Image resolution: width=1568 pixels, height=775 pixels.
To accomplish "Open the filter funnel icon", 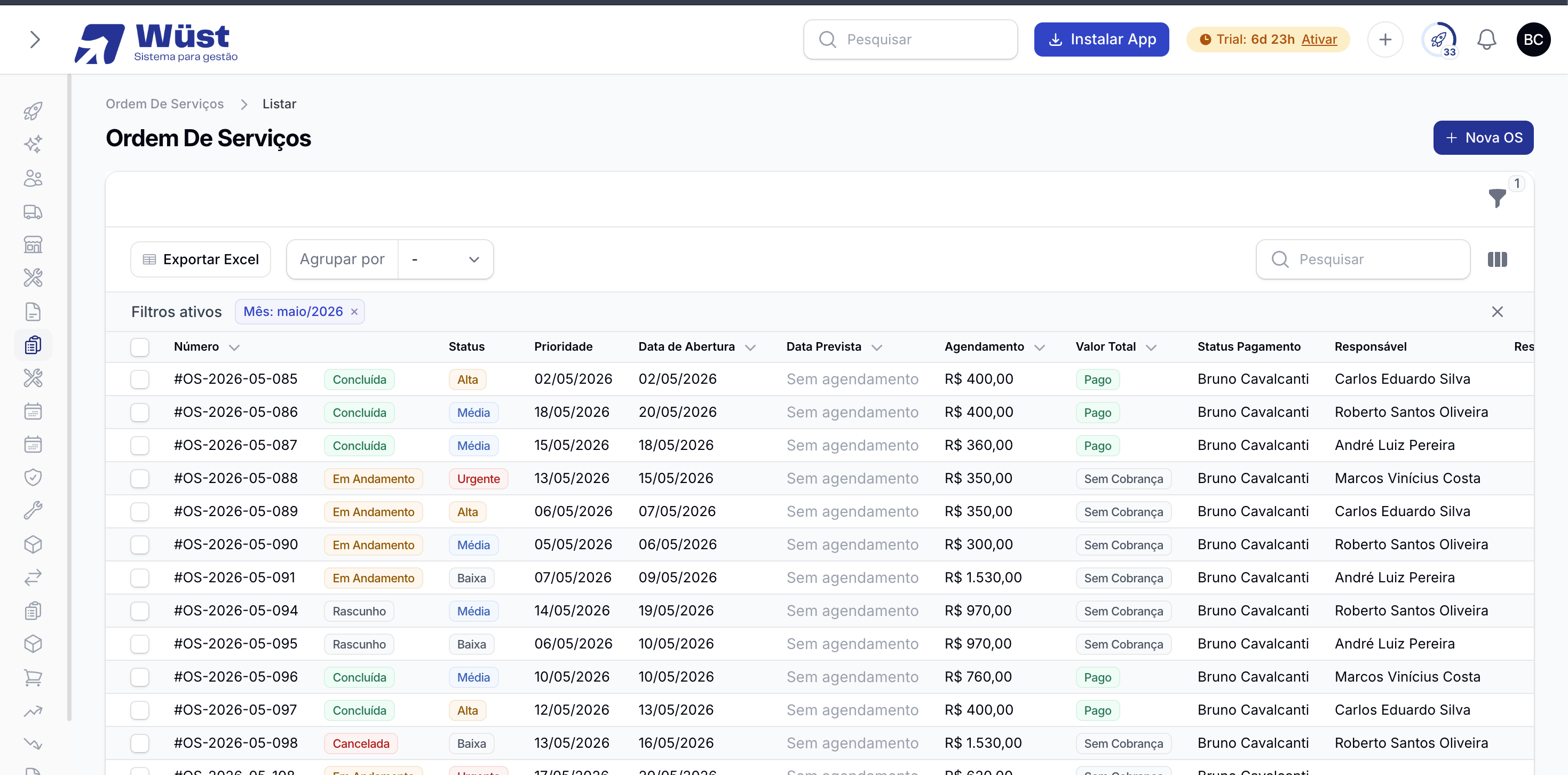I will pyautogui.click(x=1497, y=198).
